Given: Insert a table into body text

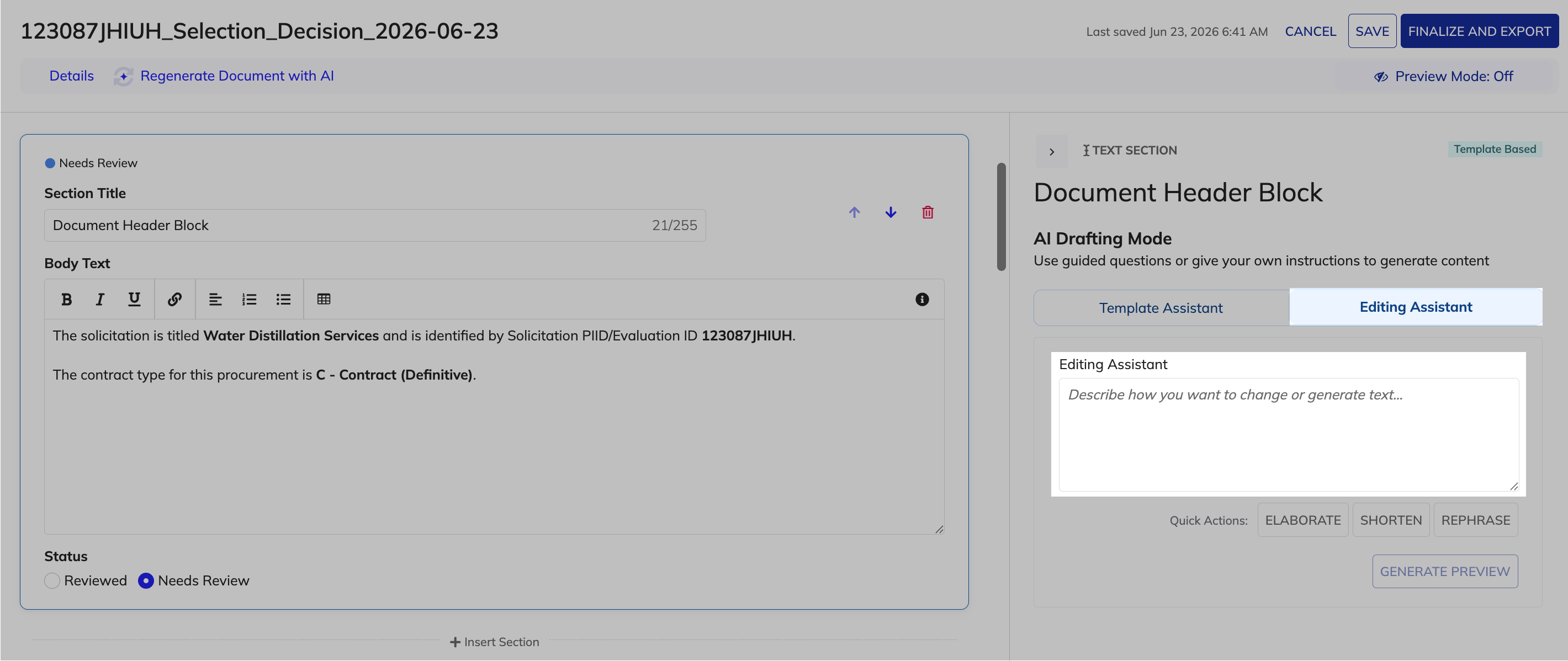Looking at the screenshot, I should point(324,299).
